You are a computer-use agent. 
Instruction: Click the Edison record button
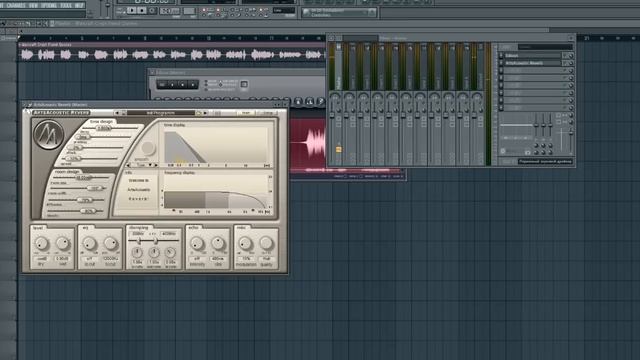click(x=192, y=84)
